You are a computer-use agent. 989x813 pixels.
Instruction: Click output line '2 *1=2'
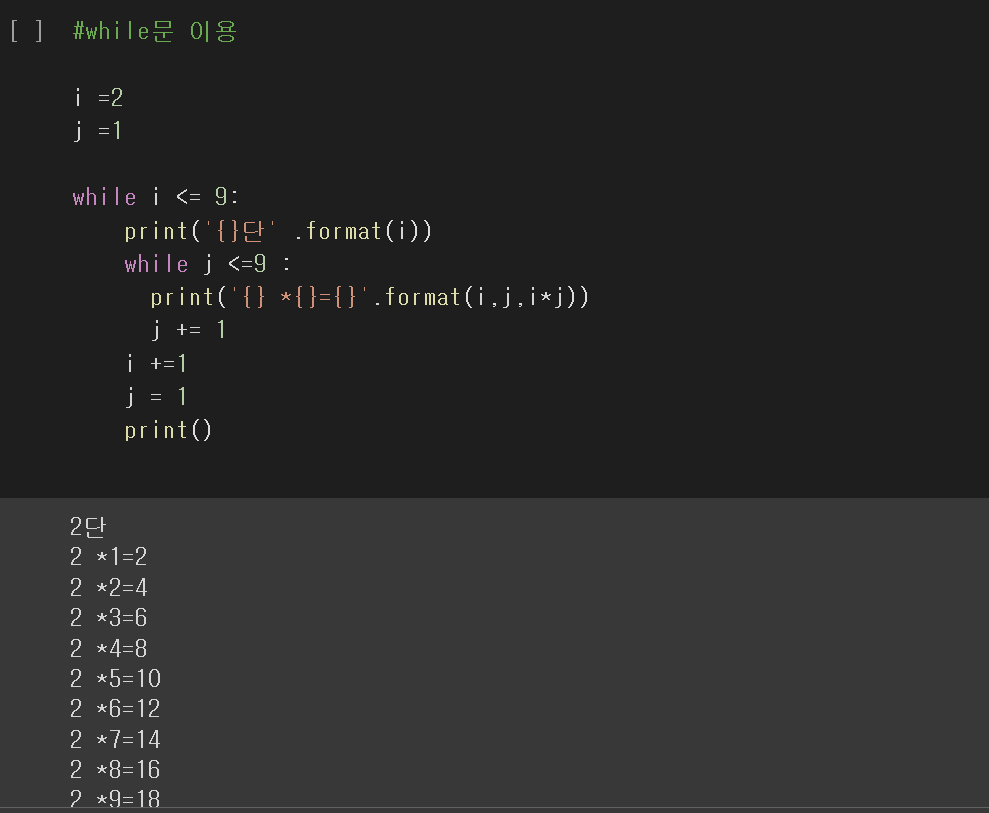pyautogui.click(x=108, y=557)
